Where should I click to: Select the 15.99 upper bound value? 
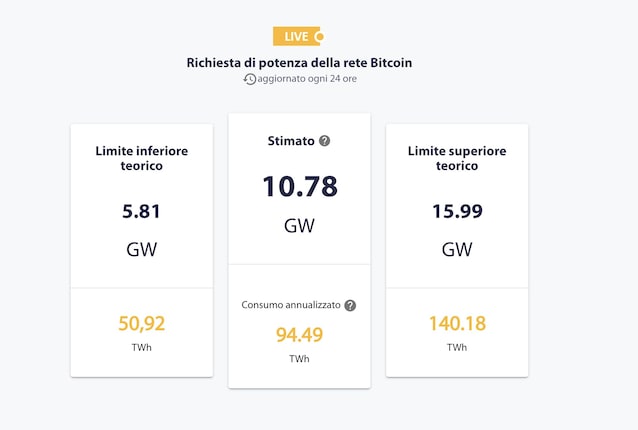(x=457, y=211)
